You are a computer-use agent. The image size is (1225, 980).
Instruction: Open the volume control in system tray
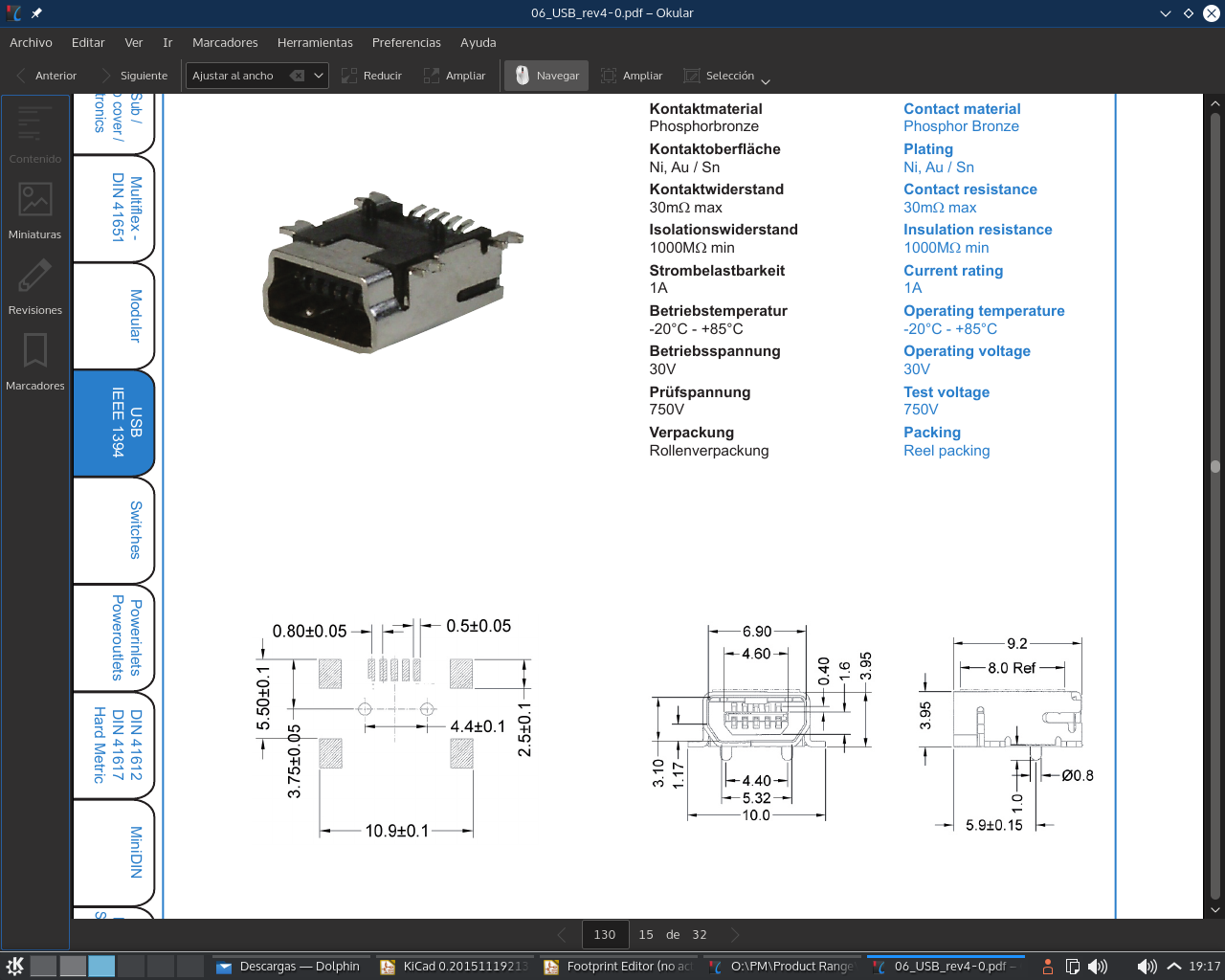click(1147, 967)
